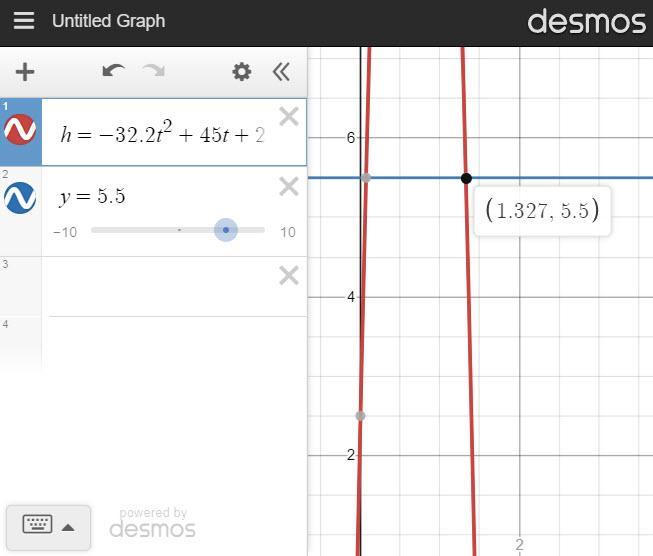Click the gray y-intercept point near 2.5

pos(361,416)
